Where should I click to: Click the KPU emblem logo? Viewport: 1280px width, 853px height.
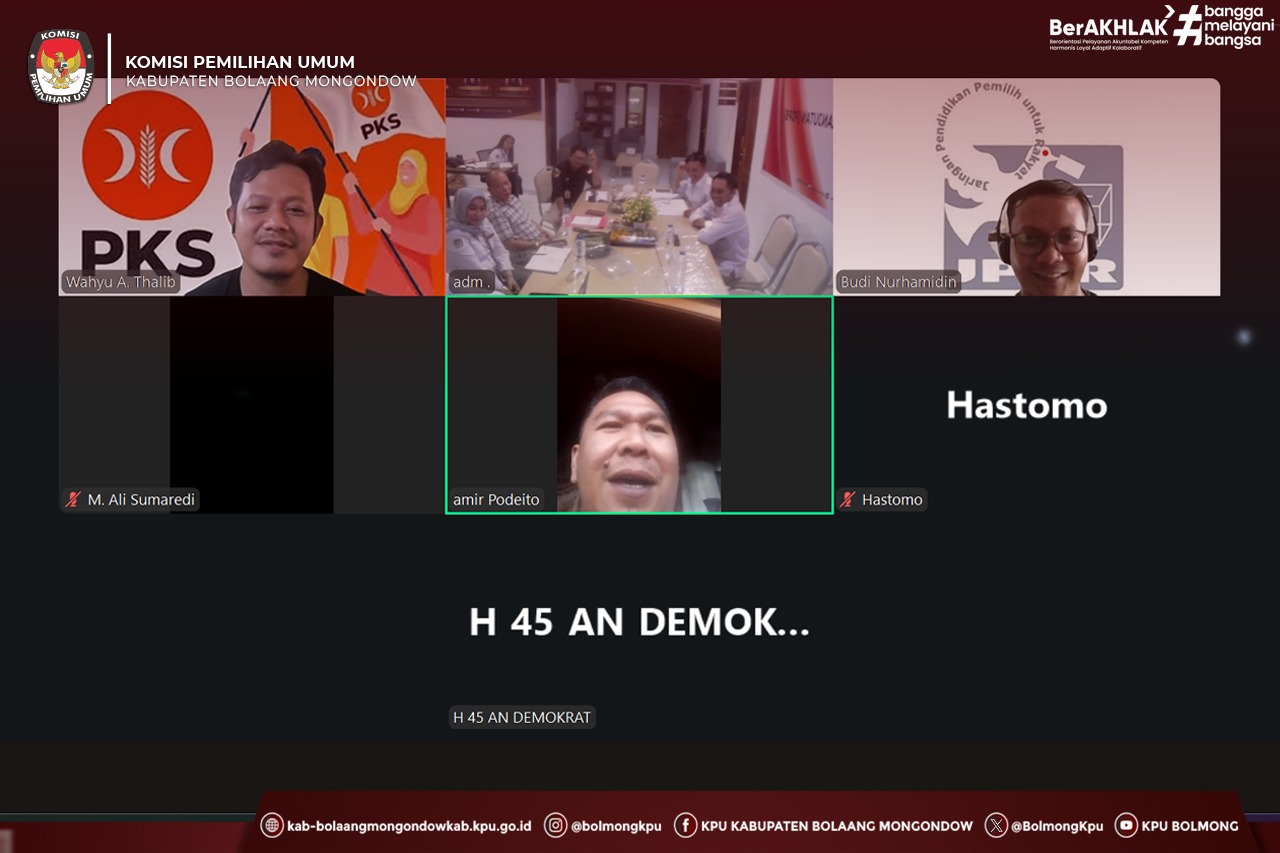[x=61, y=67]
